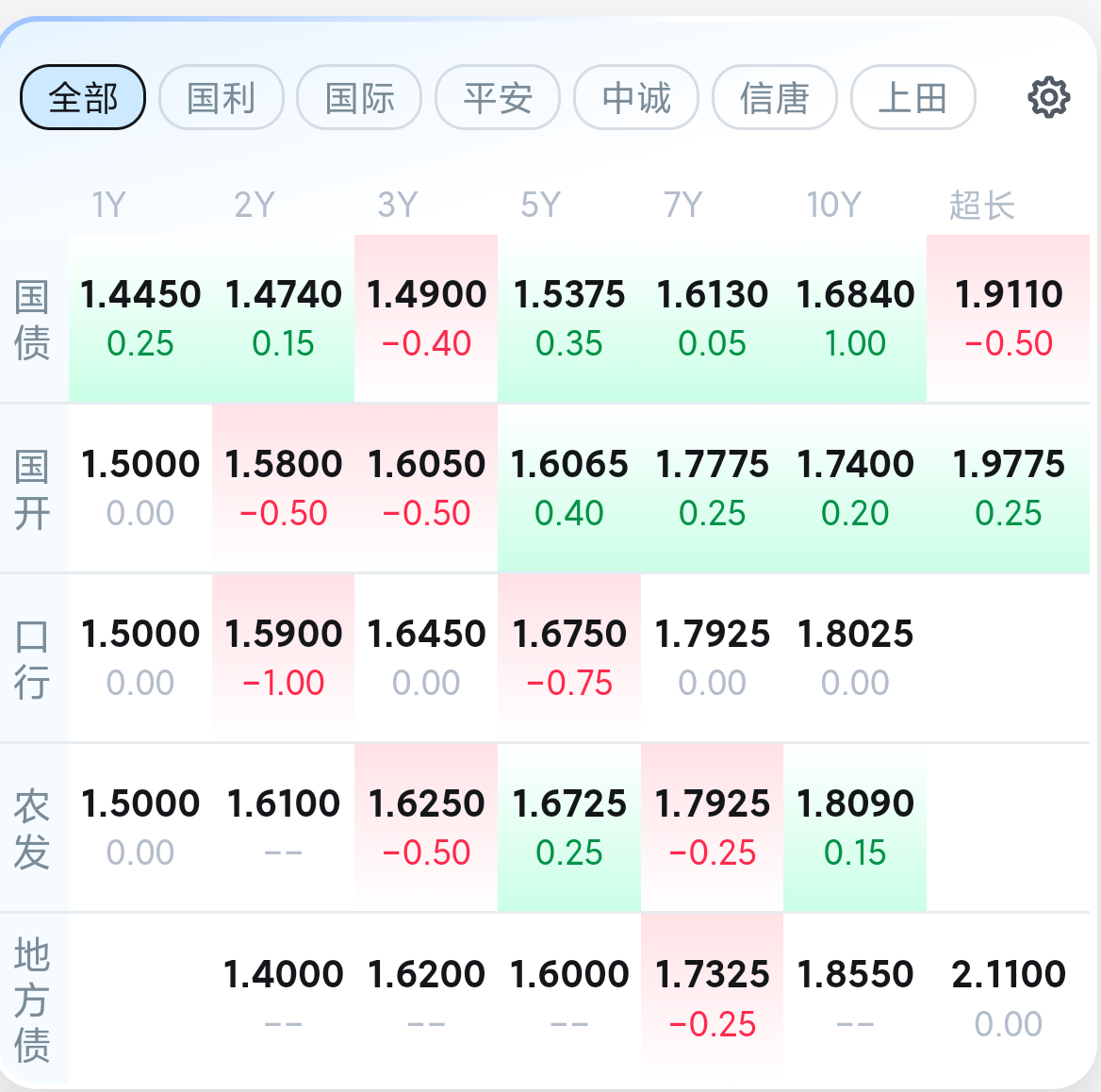This screenshot has height=1092, width=1101.
Task: Select the 上田 tab
Action: 912,97
